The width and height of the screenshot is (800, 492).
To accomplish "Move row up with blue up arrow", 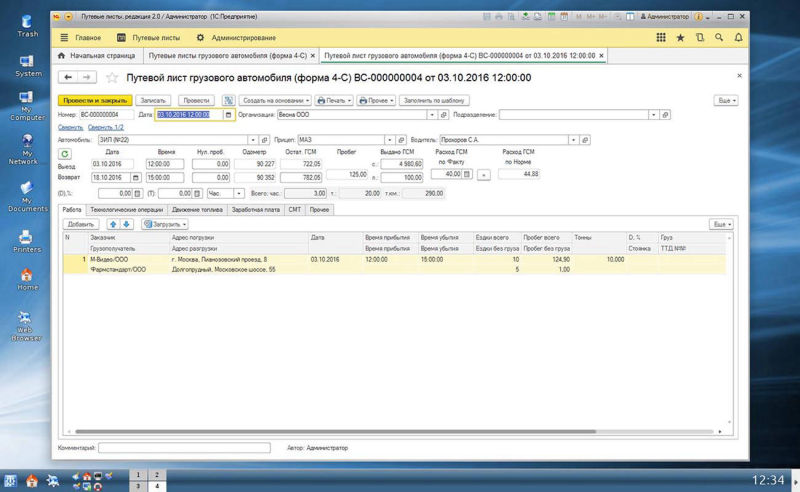I will (112, 224).
